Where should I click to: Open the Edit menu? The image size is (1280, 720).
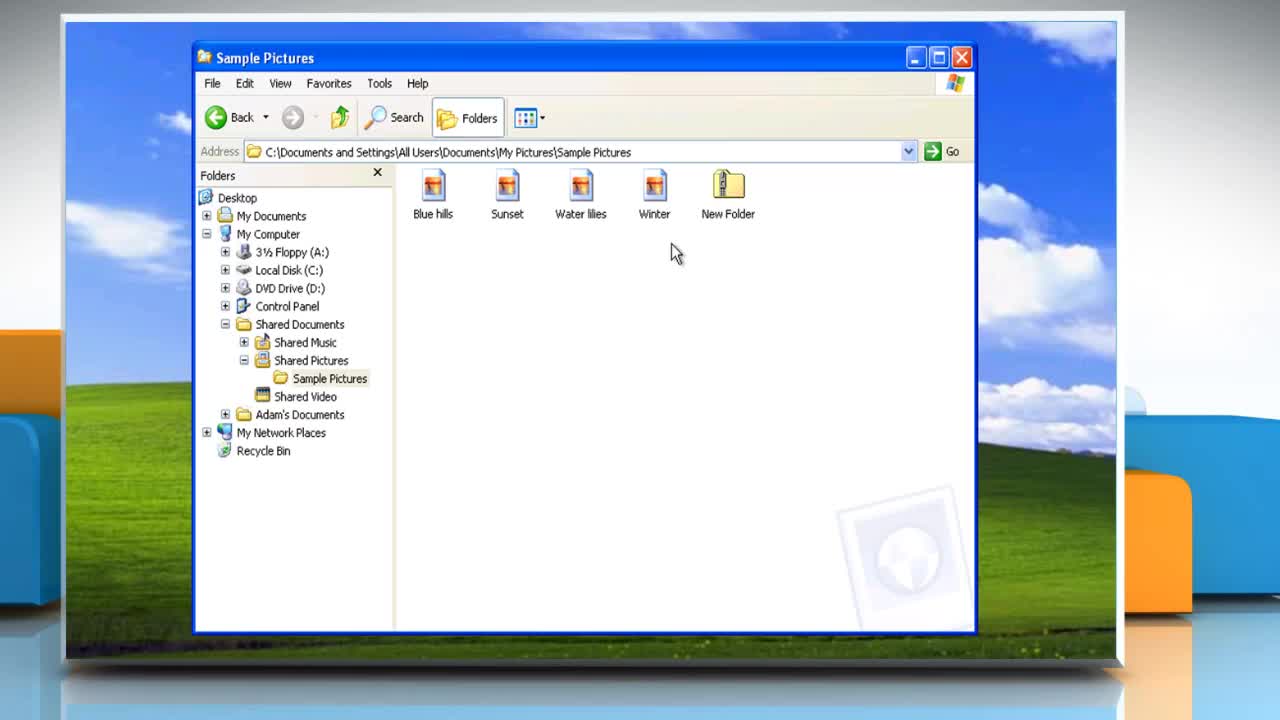point(244,84)
